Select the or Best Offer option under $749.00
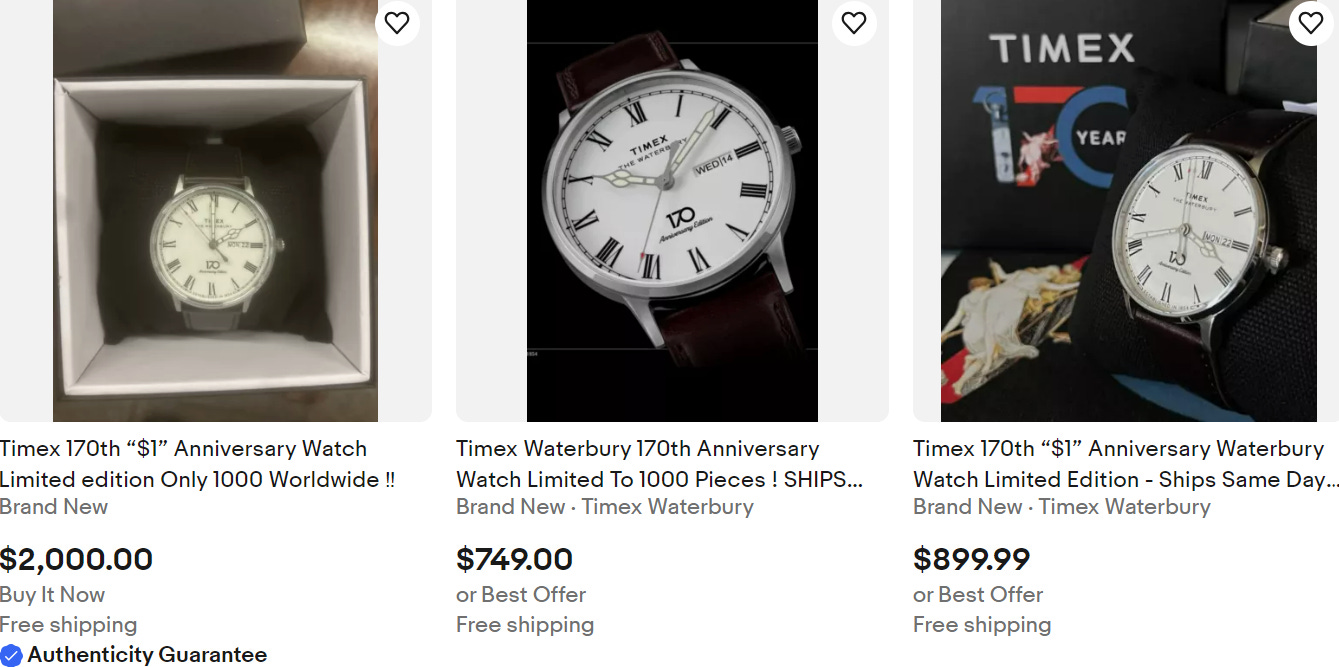The height and width of the screenshot is (667, 1339). point(520,594)
